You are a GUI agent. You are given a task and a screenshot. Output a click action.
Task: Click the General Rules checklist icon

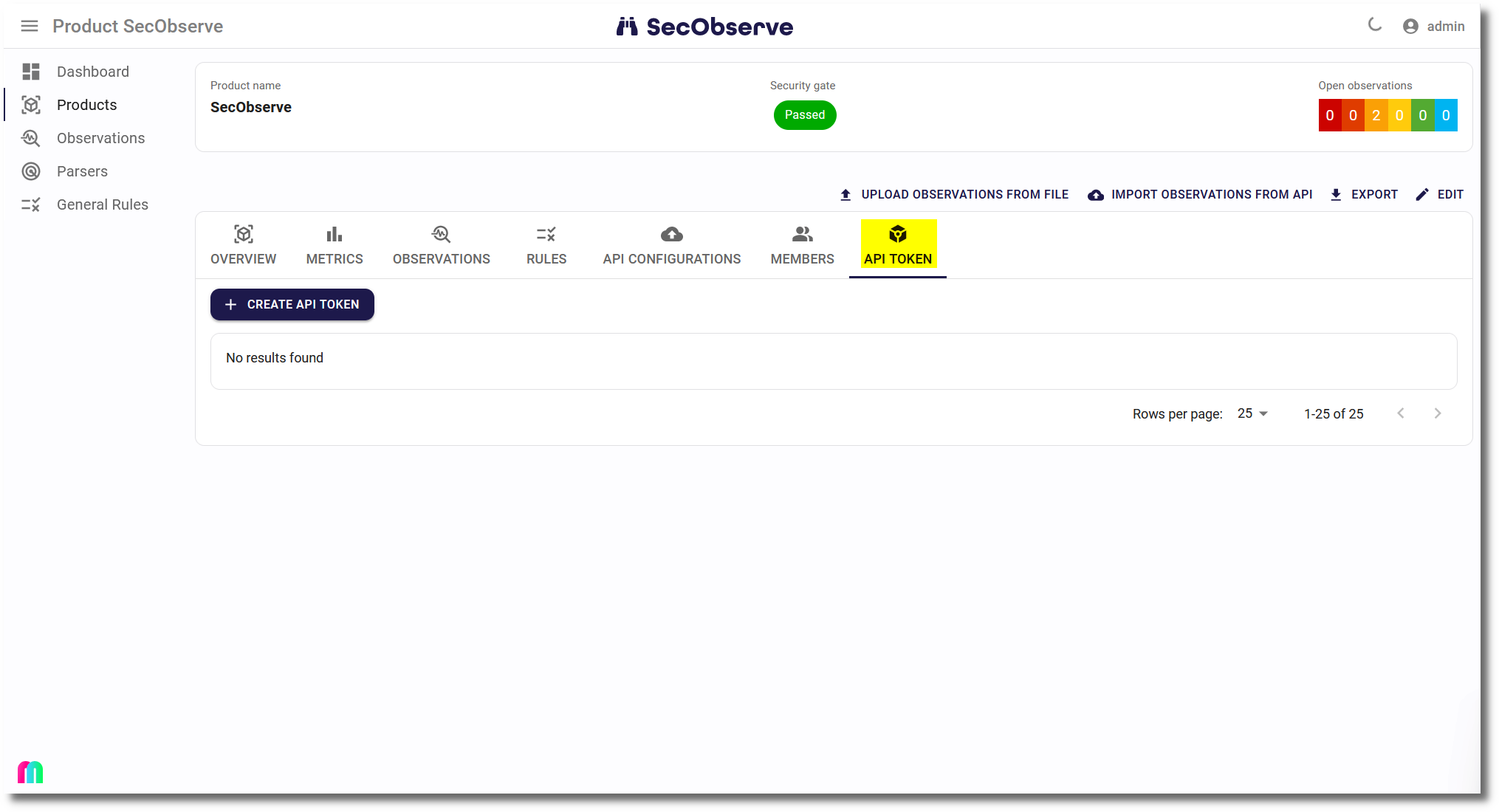[x=31, y=204]
